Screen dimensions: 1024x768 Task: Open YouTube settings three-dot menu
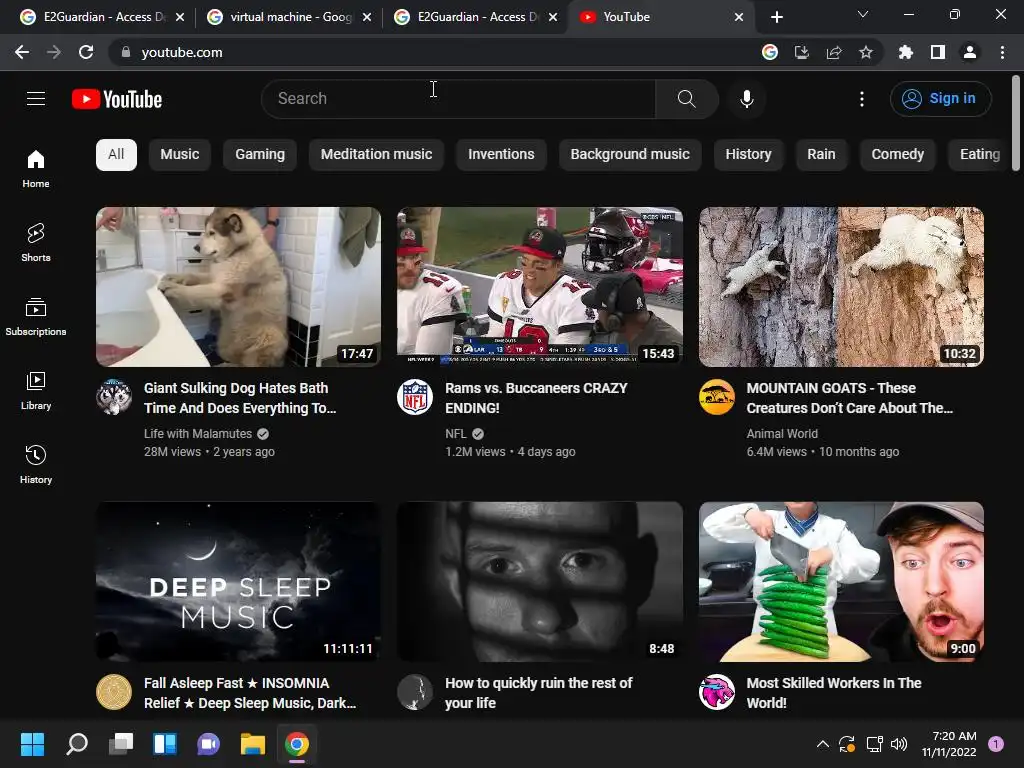pos(861,99)
